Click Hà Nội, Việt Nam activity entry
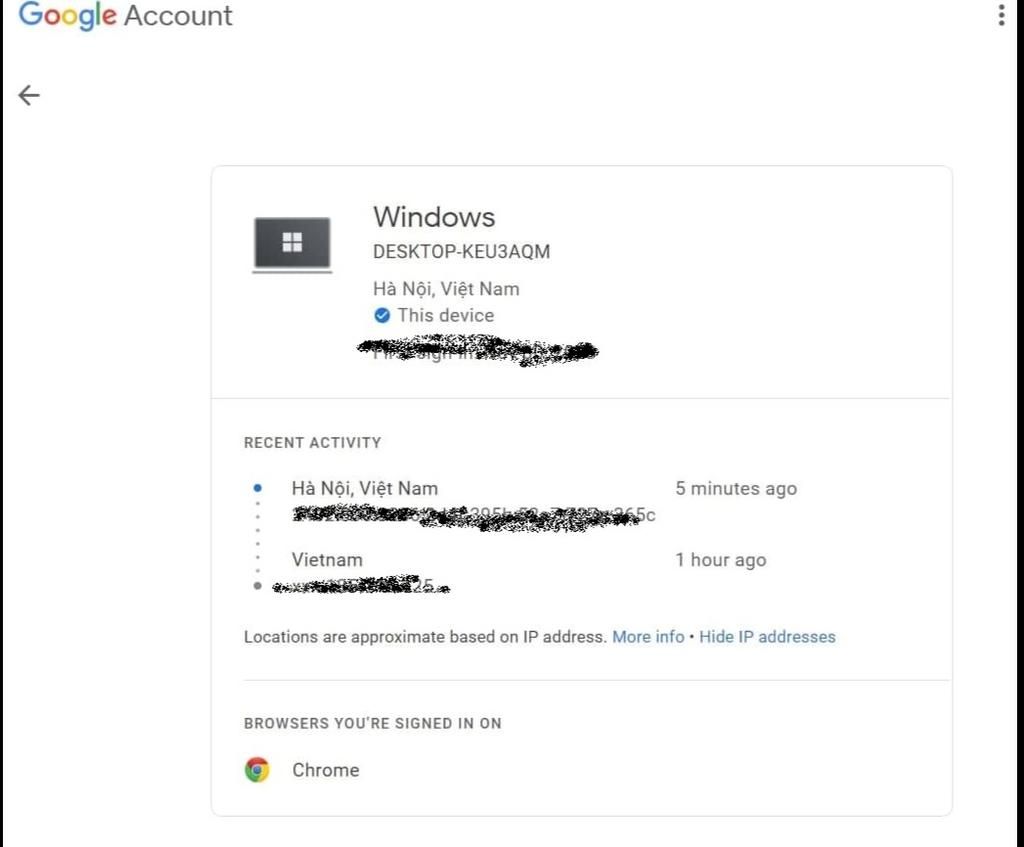The height and width of the screenshot is (847, 1024). 364,488
